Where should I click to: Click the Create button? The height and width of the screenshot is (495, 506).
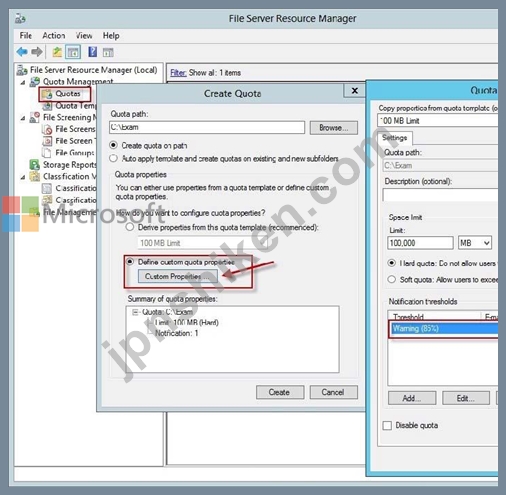(280, 392)
